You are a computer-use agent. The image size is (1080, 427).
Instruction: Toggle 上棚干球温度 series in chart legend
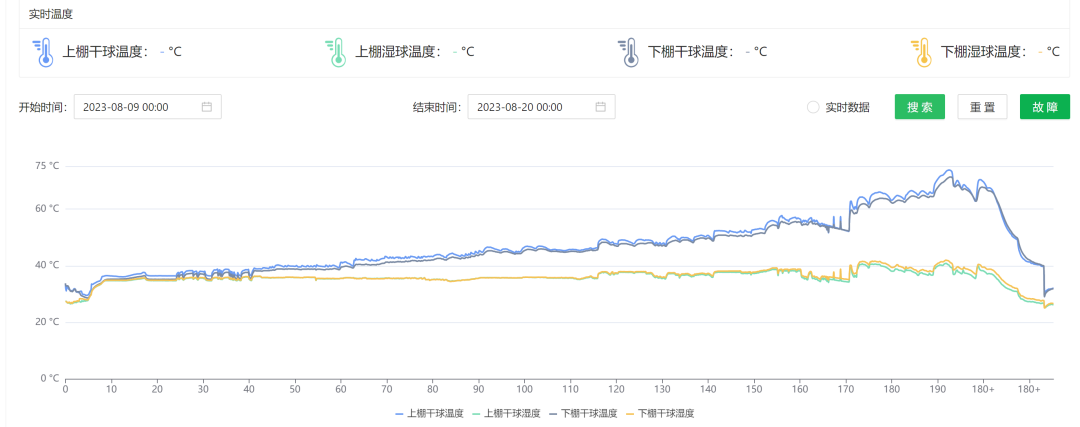click(x=429, y=413)
